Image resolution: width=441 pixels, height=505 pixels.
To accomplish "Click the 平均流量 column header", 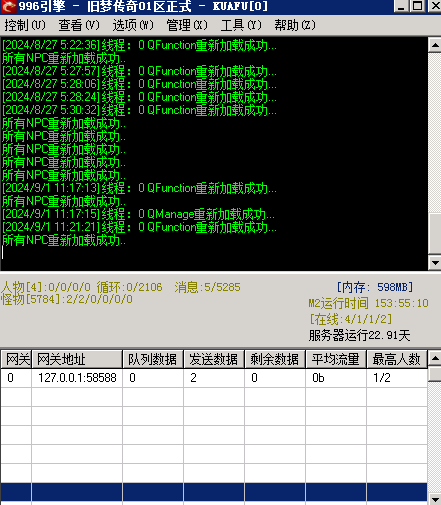I will coord(336,359).
